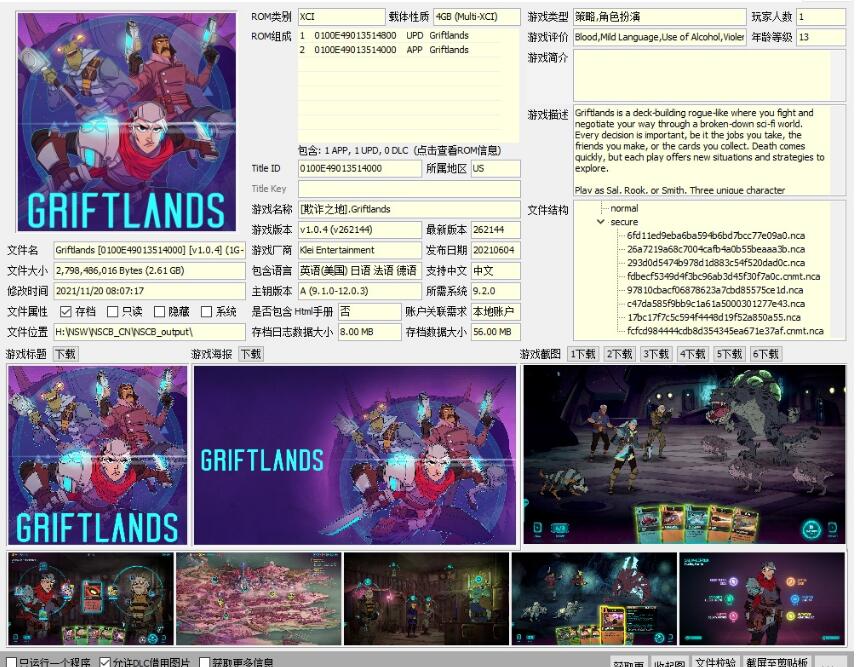This screenshot has height=667, width=858.
Task: Click 主钥版本 field A (9.1.0-12.0.3)
Action: pos(360,291)
